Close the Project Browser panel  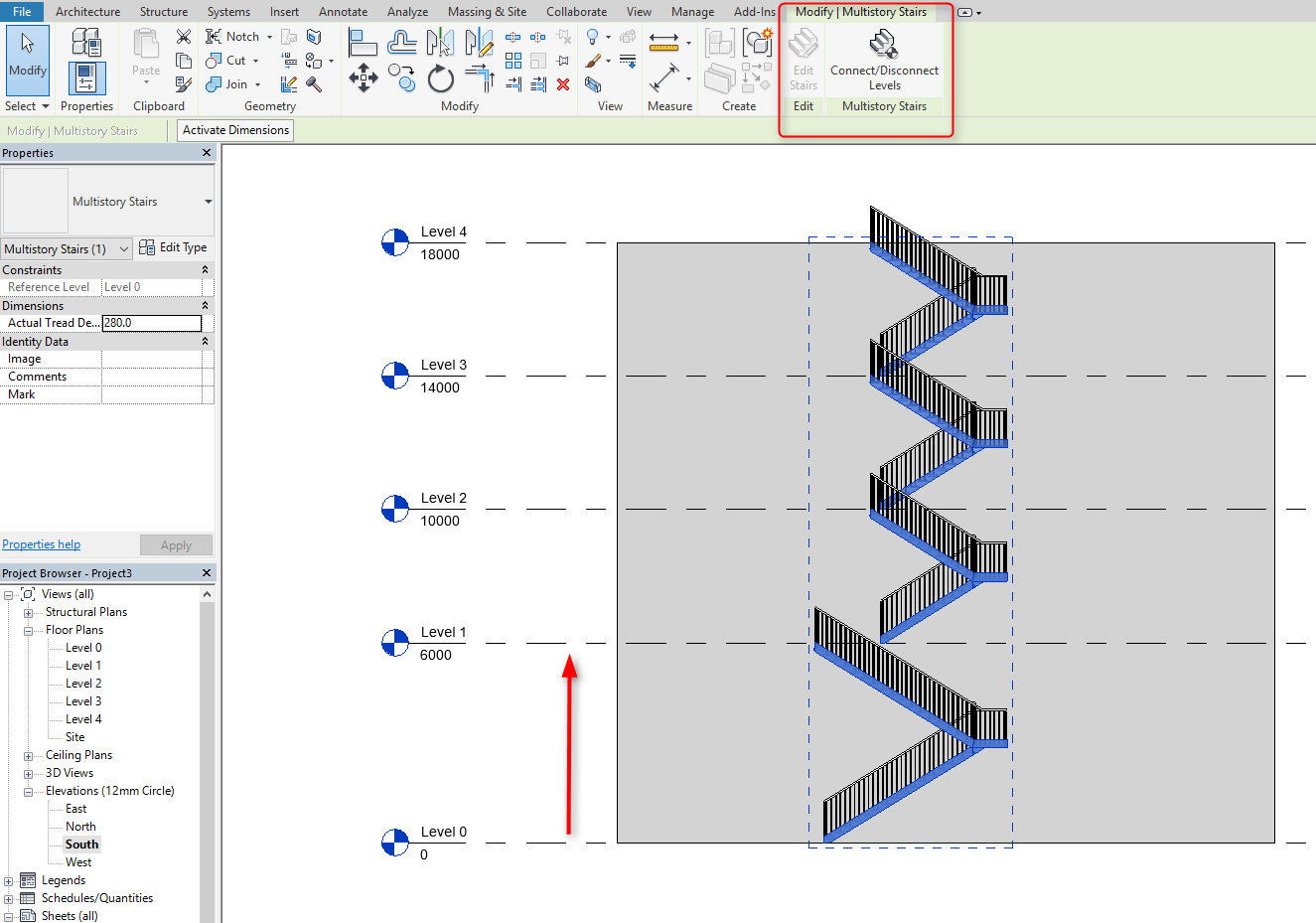click(x=207, y=573)
